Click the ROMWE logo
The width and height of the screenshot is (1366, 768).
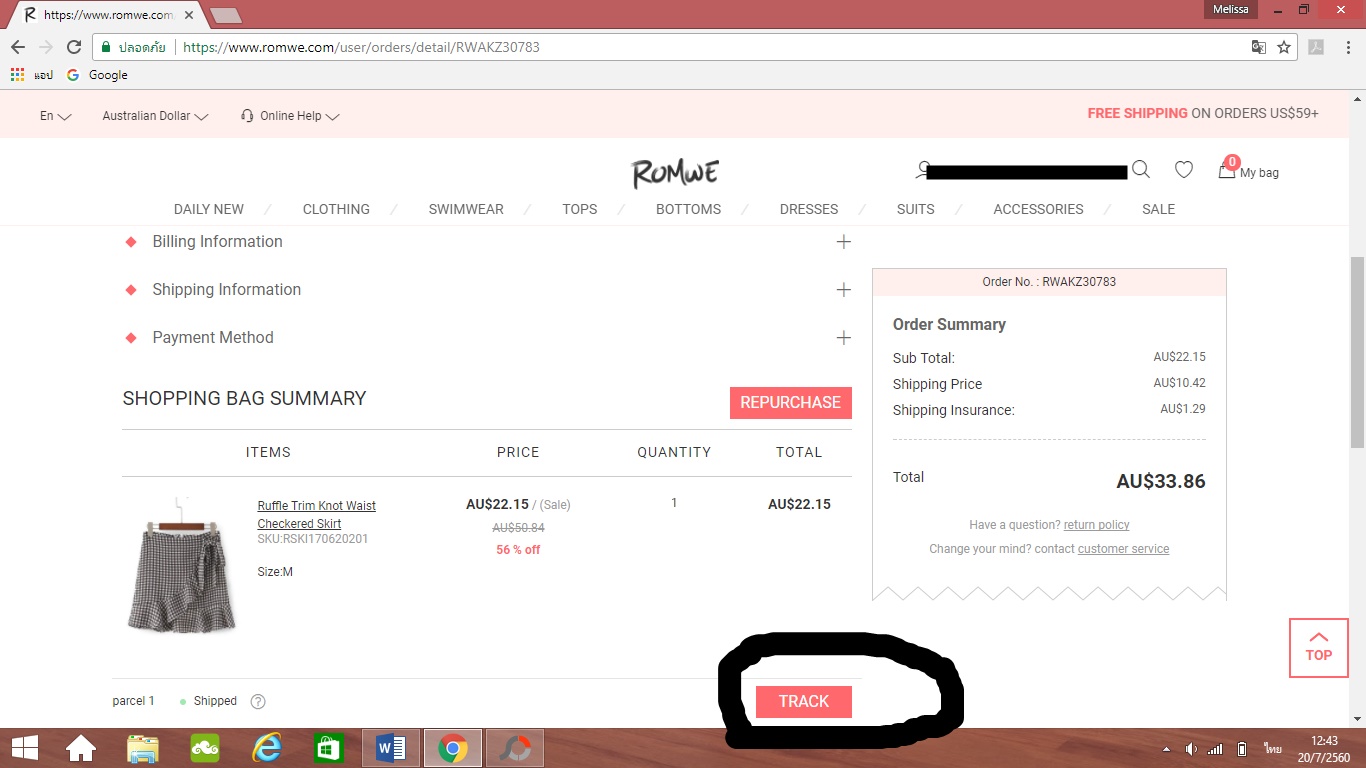[x=676, y=173]
